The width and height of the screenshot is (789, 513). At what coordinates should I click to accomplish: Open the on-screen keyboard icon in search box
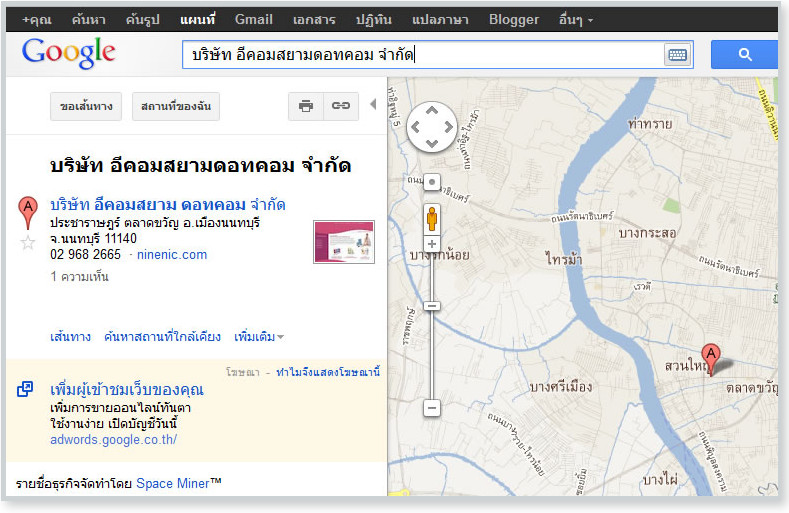click(677, 54)
